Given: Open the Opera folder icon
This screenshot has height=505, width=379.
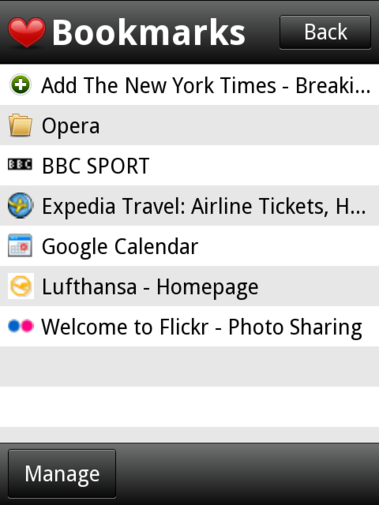Looking at the screenshot, I should (20, 125).
